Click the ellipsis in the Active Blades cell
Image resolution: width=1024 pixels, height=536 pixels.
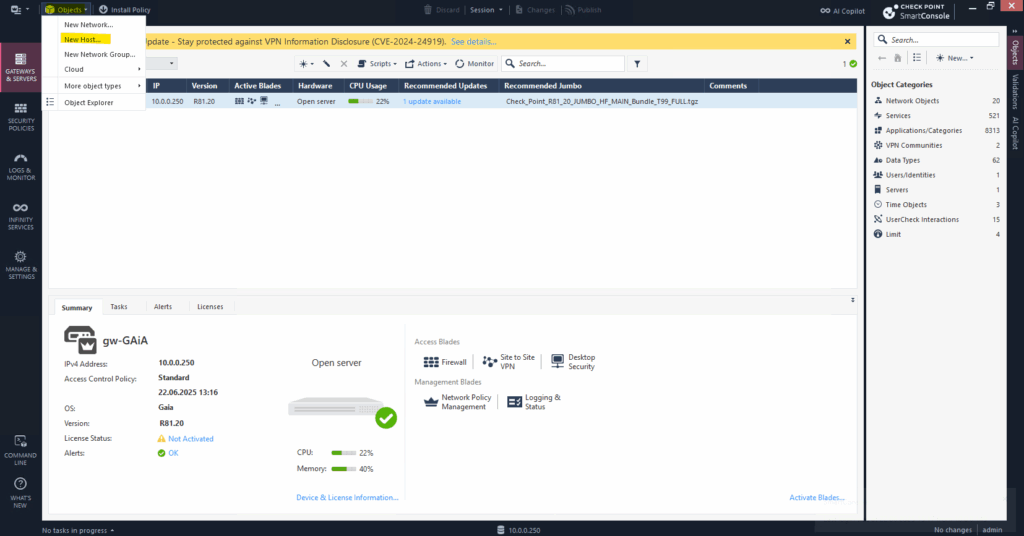coord(278,103)
